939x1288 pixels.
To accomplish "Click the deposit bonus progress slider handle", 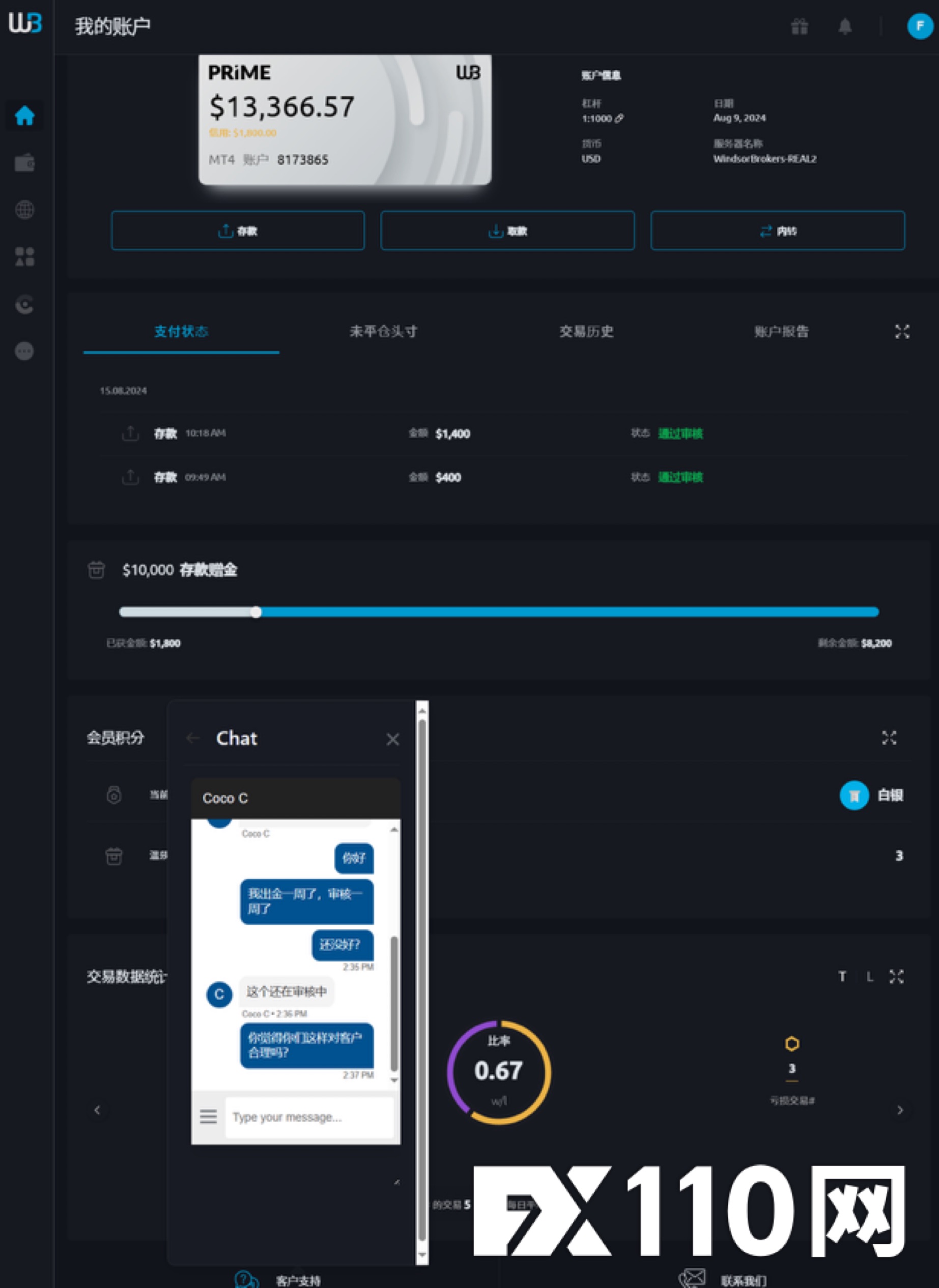I will click(x=257, y=612).
